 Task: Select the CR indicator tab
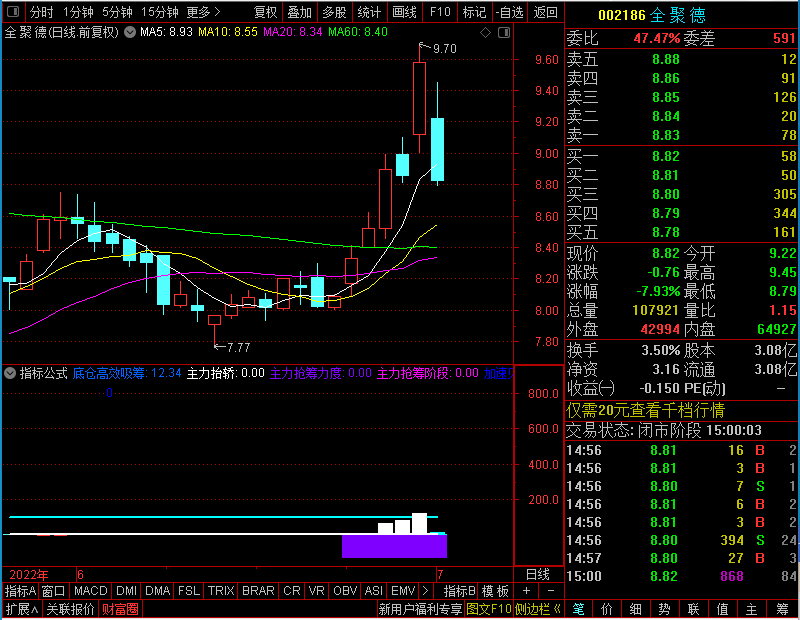click(291, 591)
